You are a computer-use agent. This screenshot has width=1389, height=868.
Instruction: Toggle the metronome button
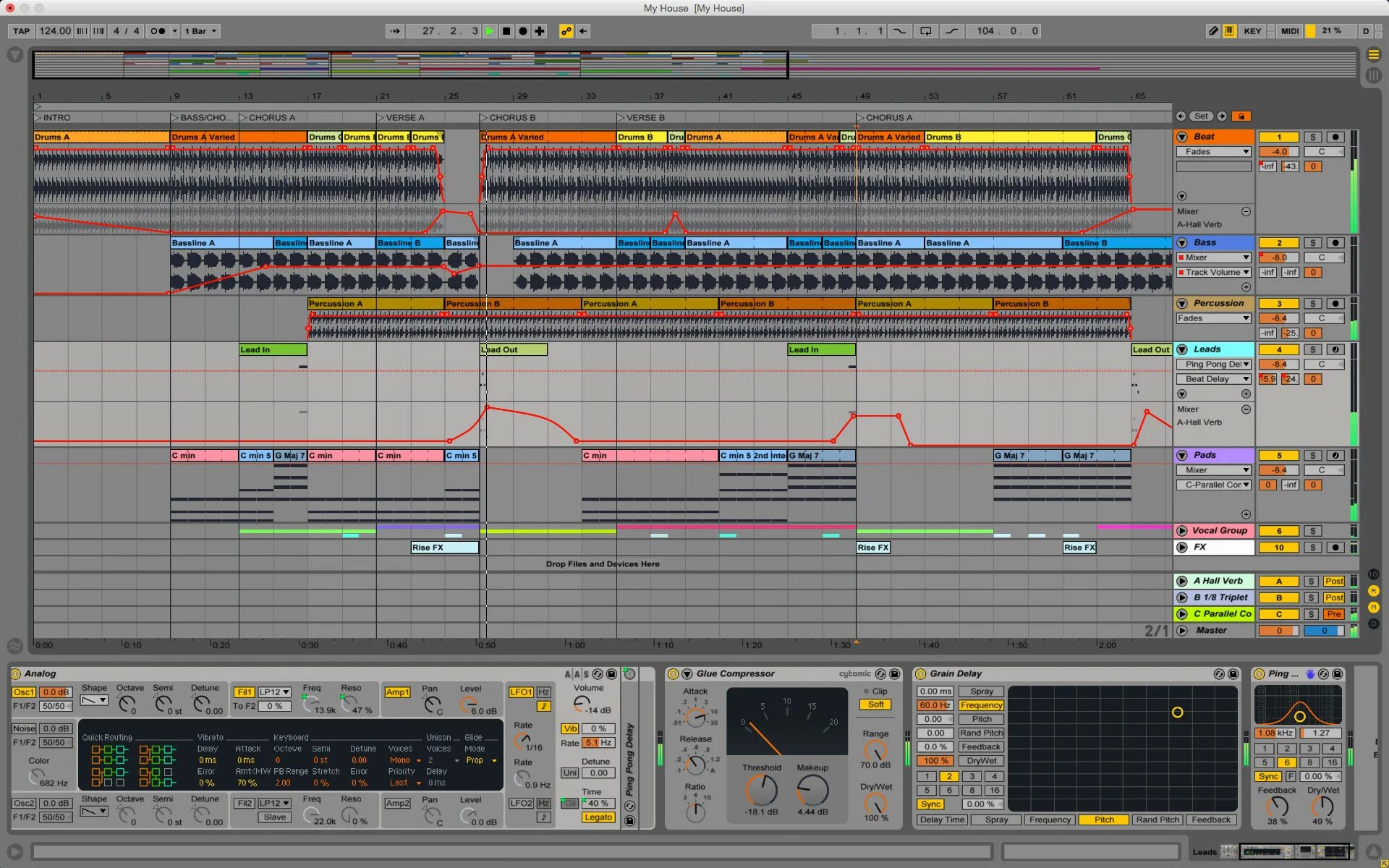[158, 31]
